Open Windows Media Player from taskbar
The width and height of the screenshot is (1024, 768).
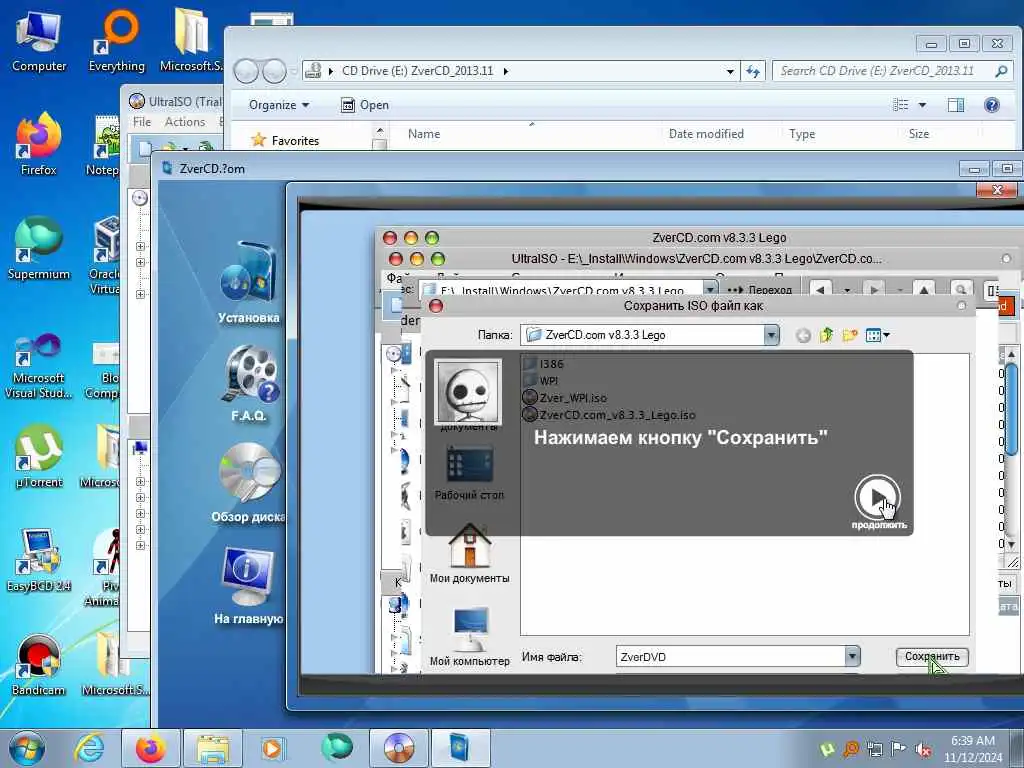[271, 748]
